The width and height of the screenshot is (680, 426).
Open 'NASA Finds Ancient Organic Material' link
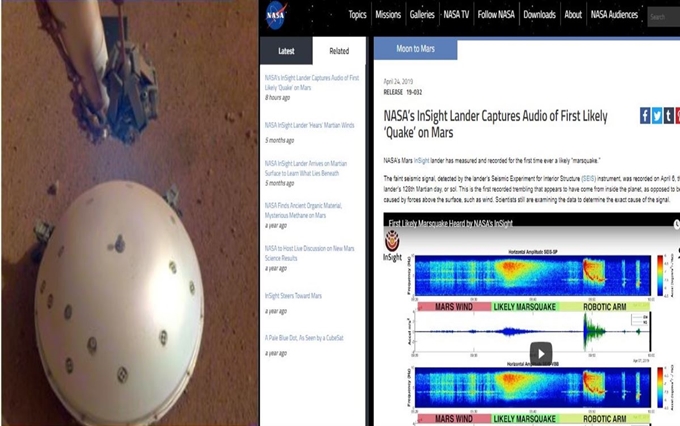[x=303, y=210]
